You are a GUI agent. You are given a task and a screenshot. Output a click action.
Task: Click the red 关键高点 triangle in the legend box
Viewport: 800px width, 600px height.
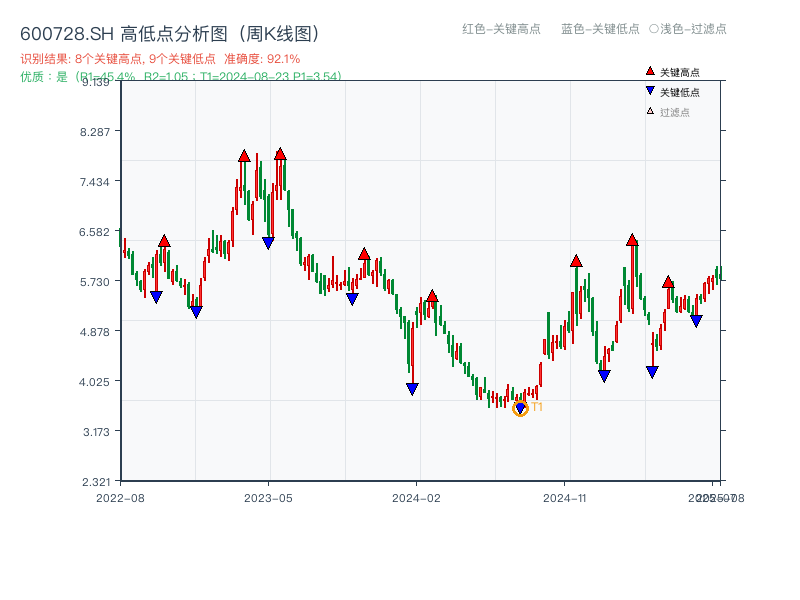pyautogui.click(x=650, y=71)
